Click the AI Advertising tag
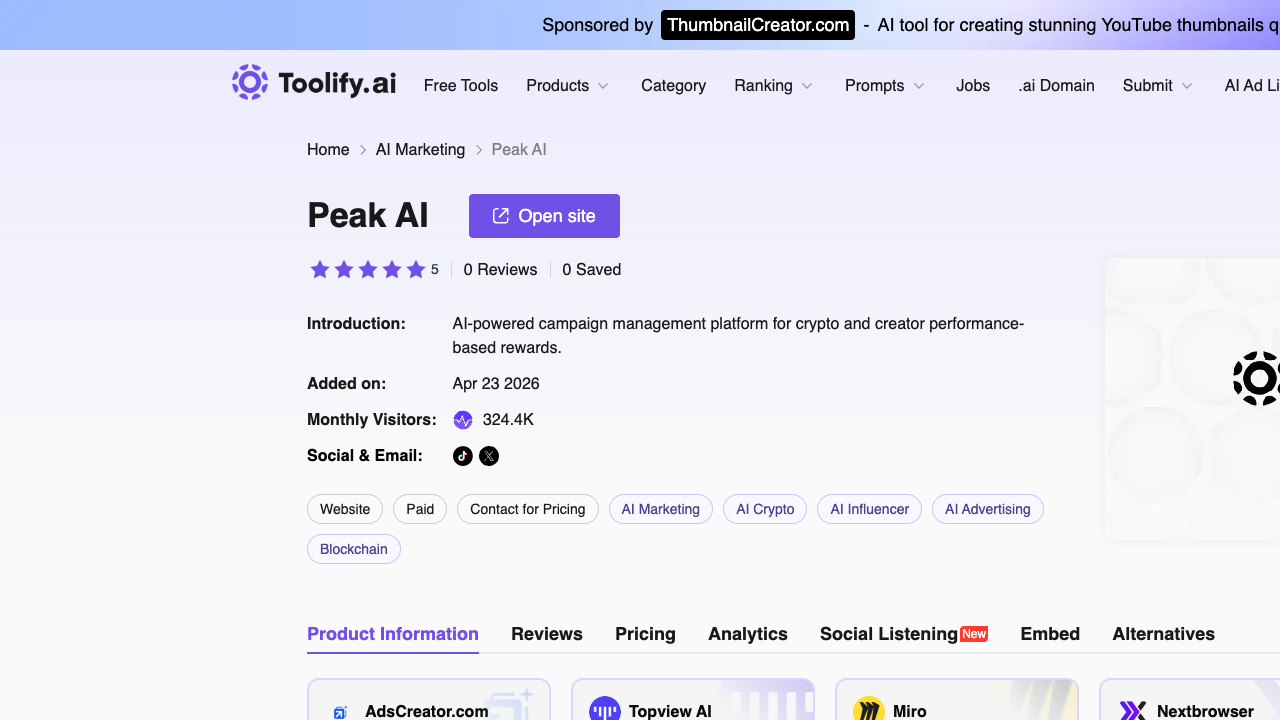This screenshot has height=720, width=1280. pos(988,509)
